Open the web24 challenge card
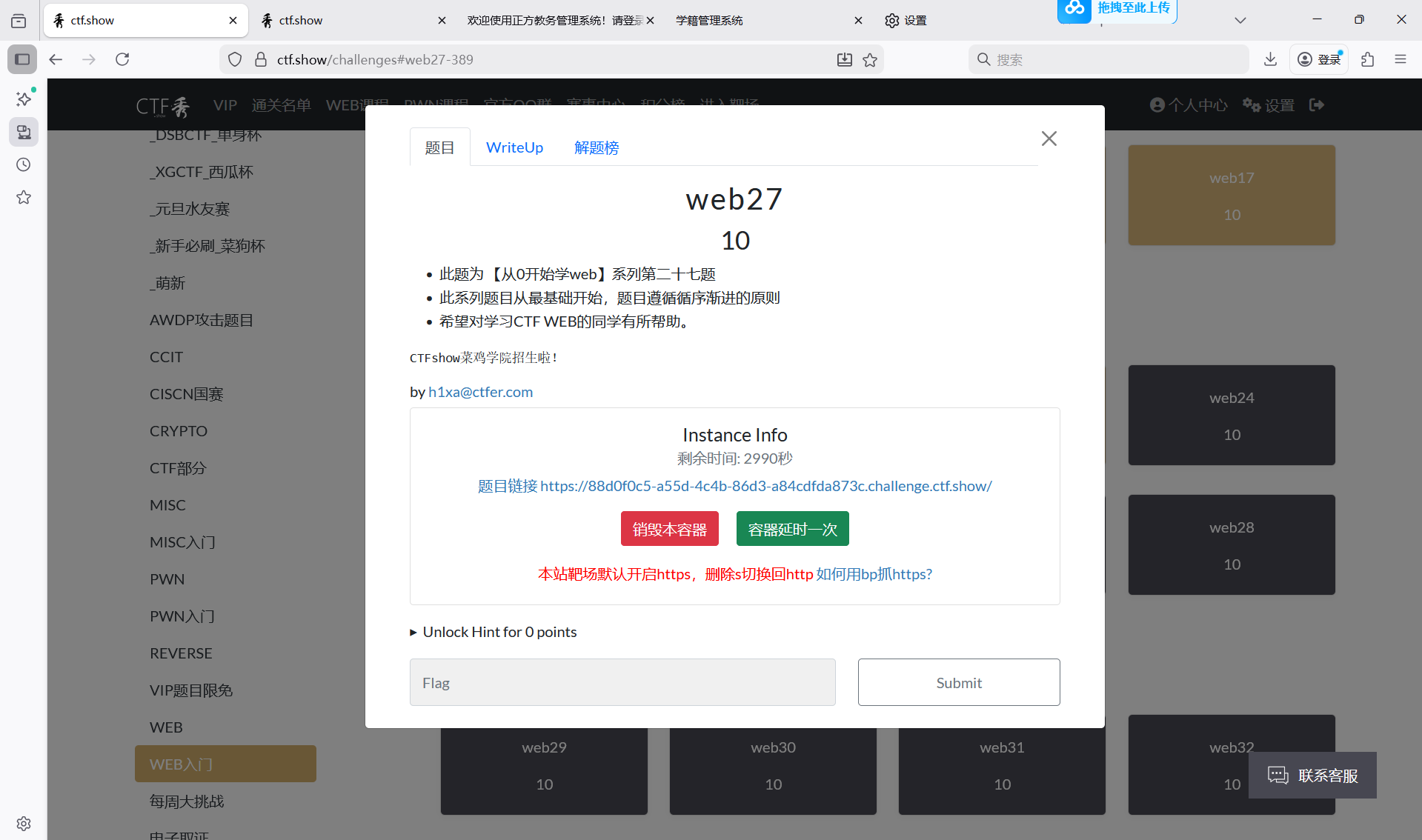 click(x=1232, y=415)
